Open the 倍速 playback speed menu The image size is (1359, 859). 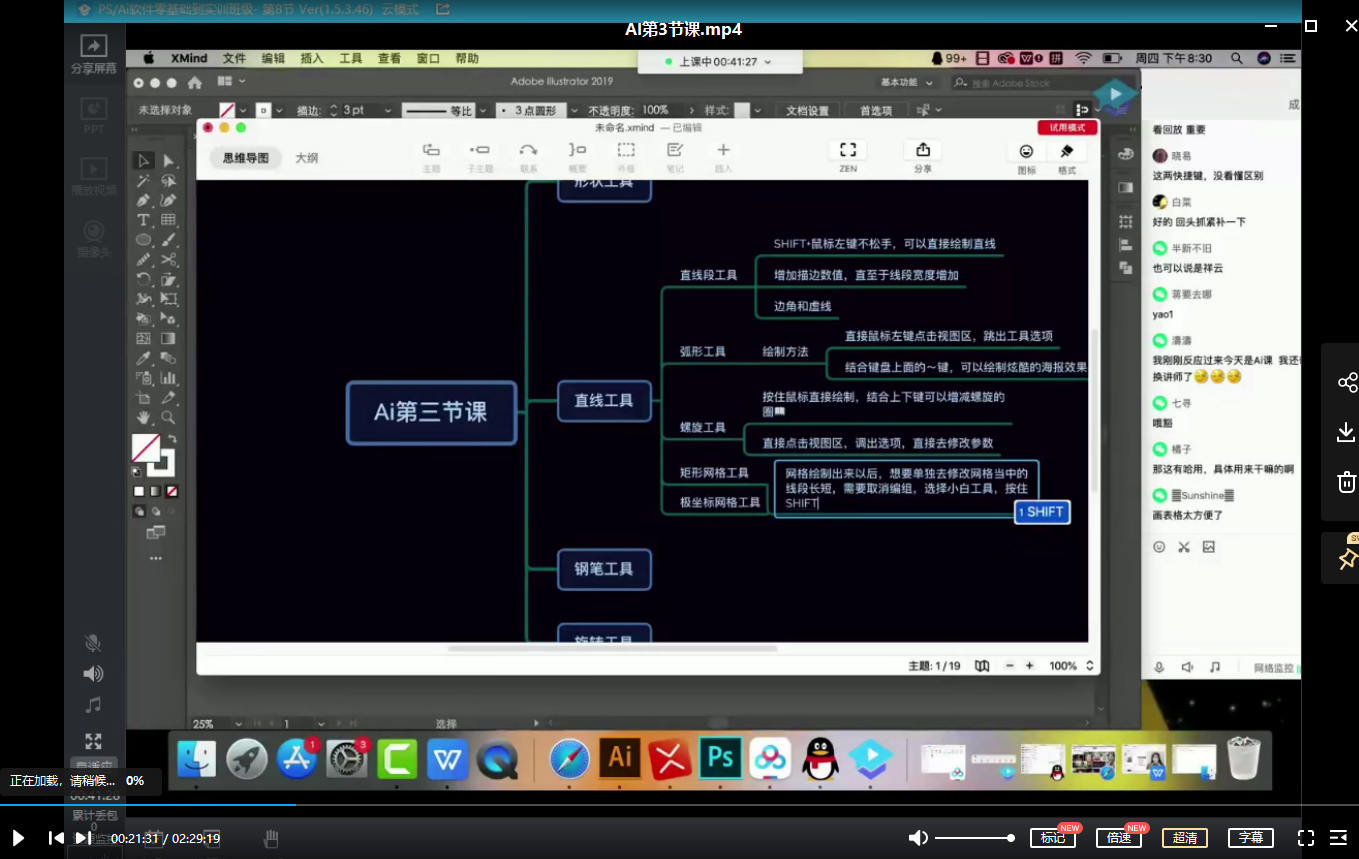coord(1118,838)
